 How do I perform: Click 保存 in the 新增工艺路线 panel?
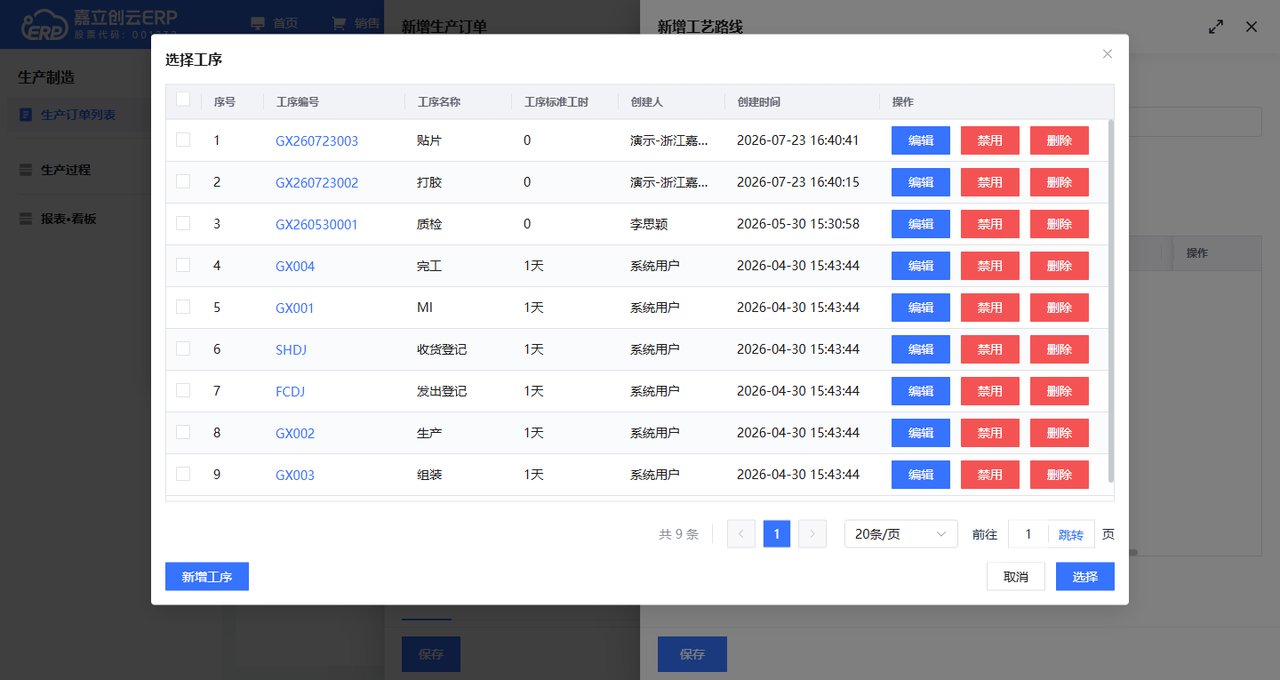tap(692, 654)
